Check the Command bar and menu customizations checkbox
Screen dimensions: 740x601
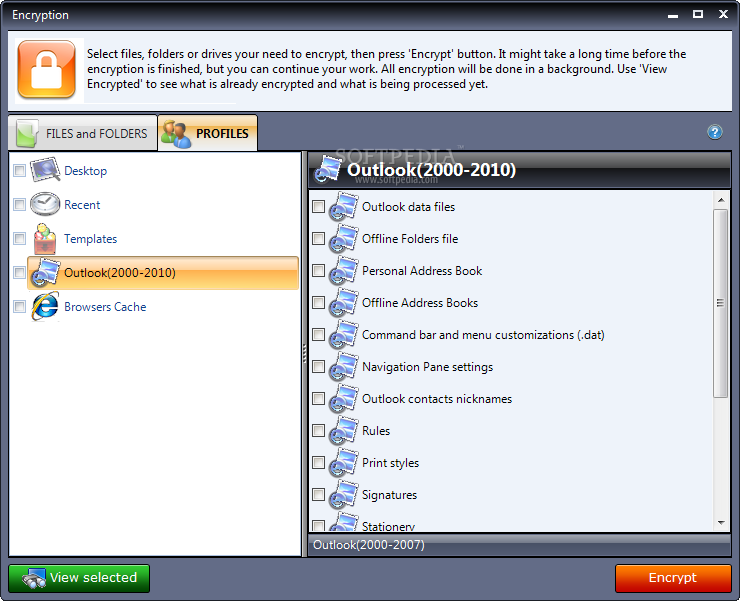(x=319, y=334)
